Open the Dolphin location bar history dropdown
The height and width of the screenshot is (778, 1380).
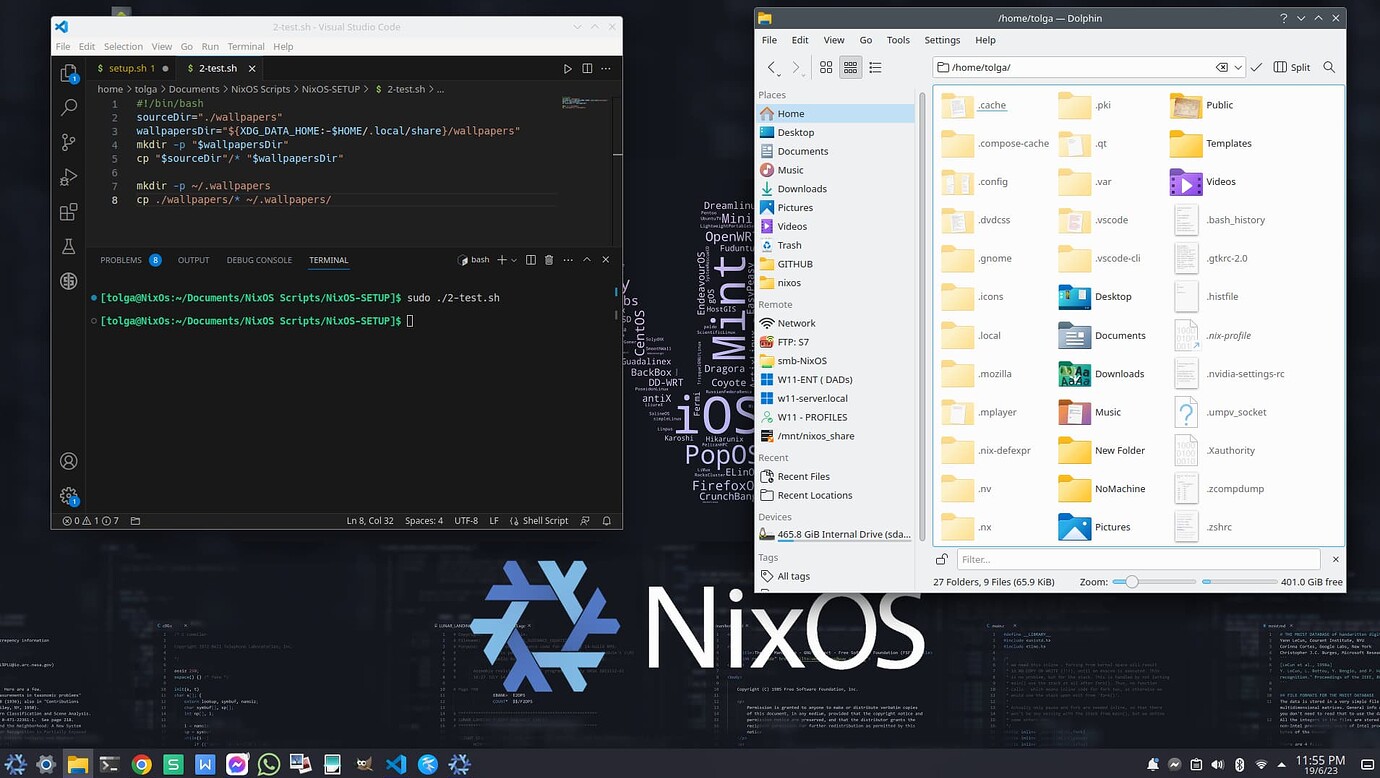point(1239,67)
